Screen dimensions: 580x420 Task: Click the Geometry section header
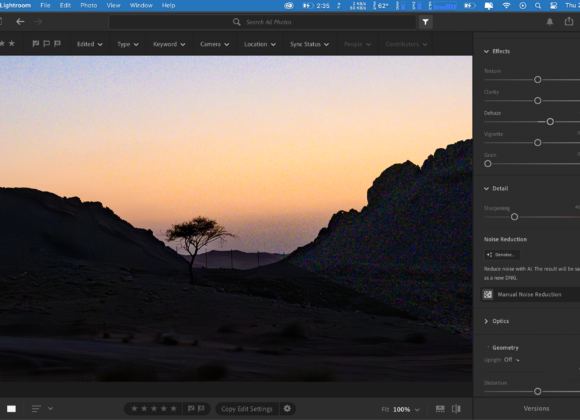505,347
